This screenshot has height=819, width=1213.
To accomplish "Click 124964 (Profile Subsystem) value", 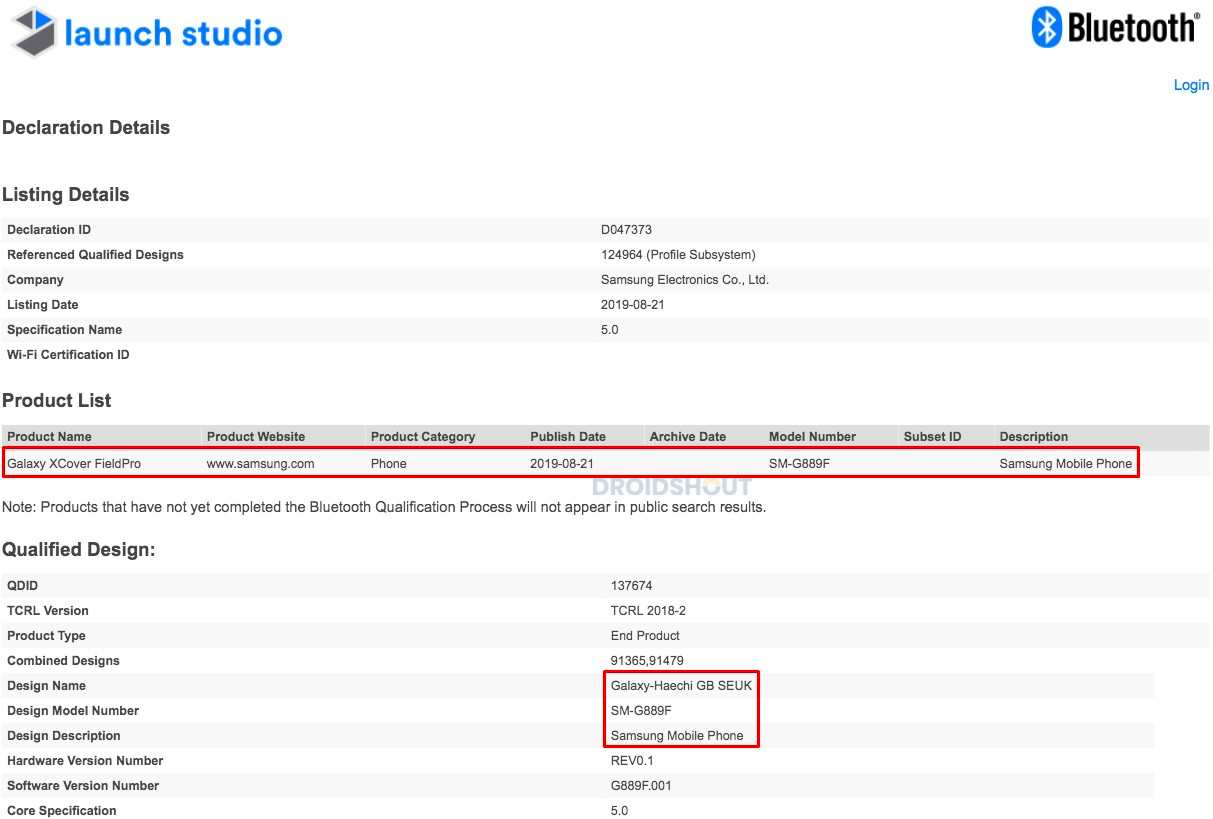I will [678, 255].
